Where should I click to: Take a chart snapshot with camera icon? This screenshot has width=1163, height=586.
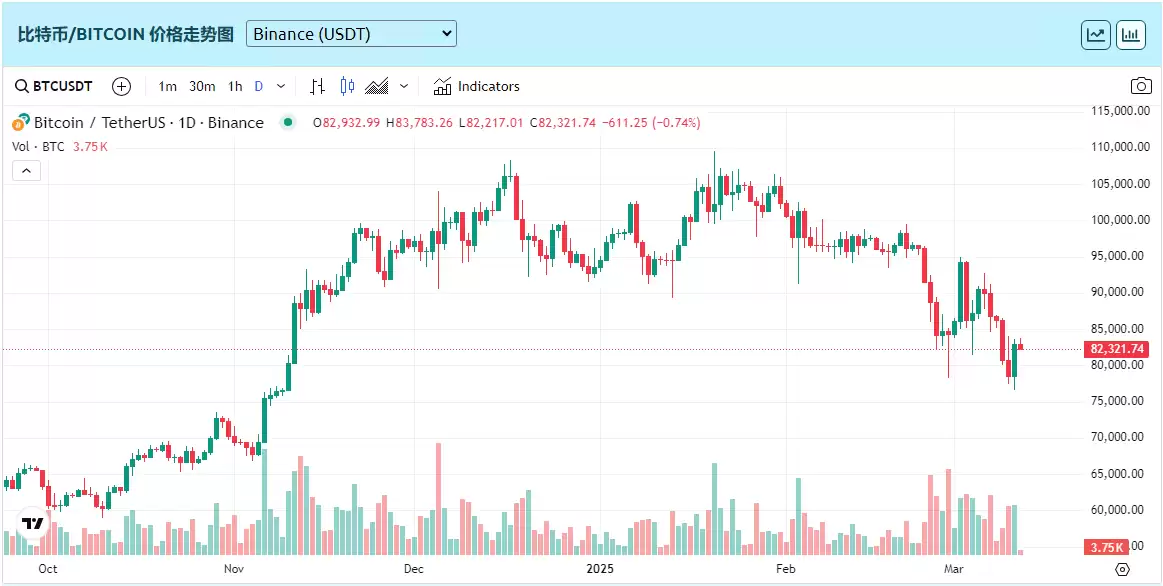(1140, 86)
